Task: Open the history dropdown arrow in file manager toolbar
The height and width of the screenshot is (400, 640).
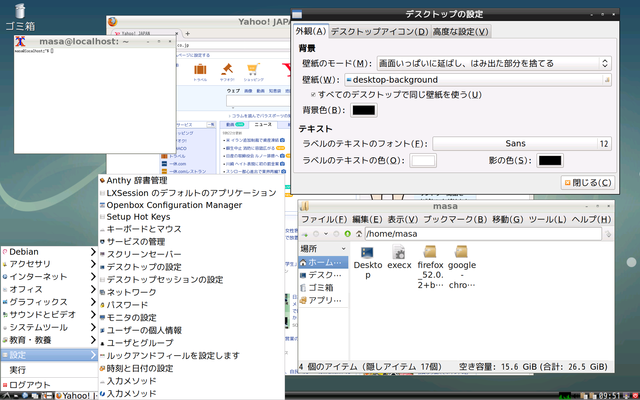Action: (x=326, y=234)
